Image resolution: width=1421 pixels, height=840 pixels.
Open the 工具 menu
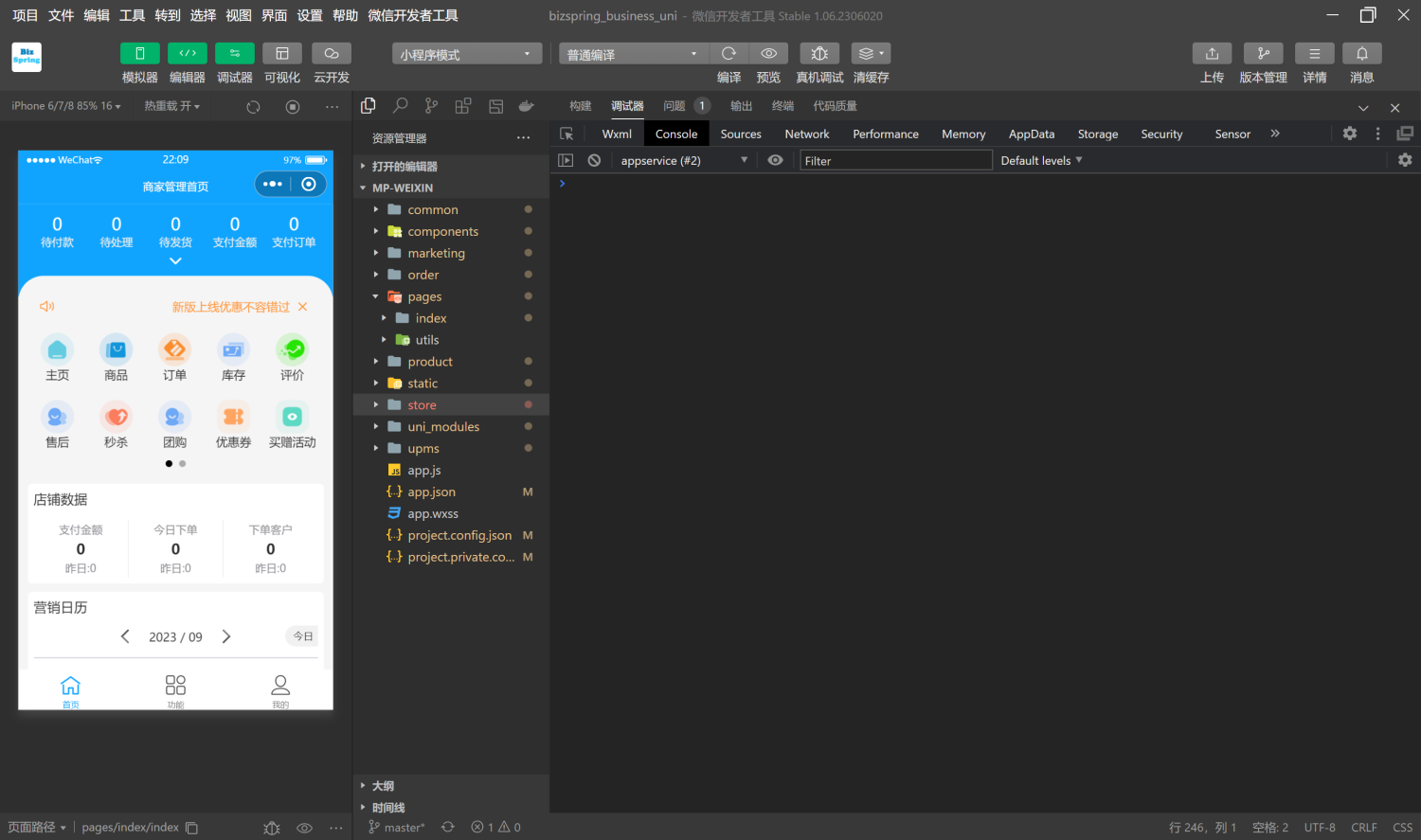point(132,15)
